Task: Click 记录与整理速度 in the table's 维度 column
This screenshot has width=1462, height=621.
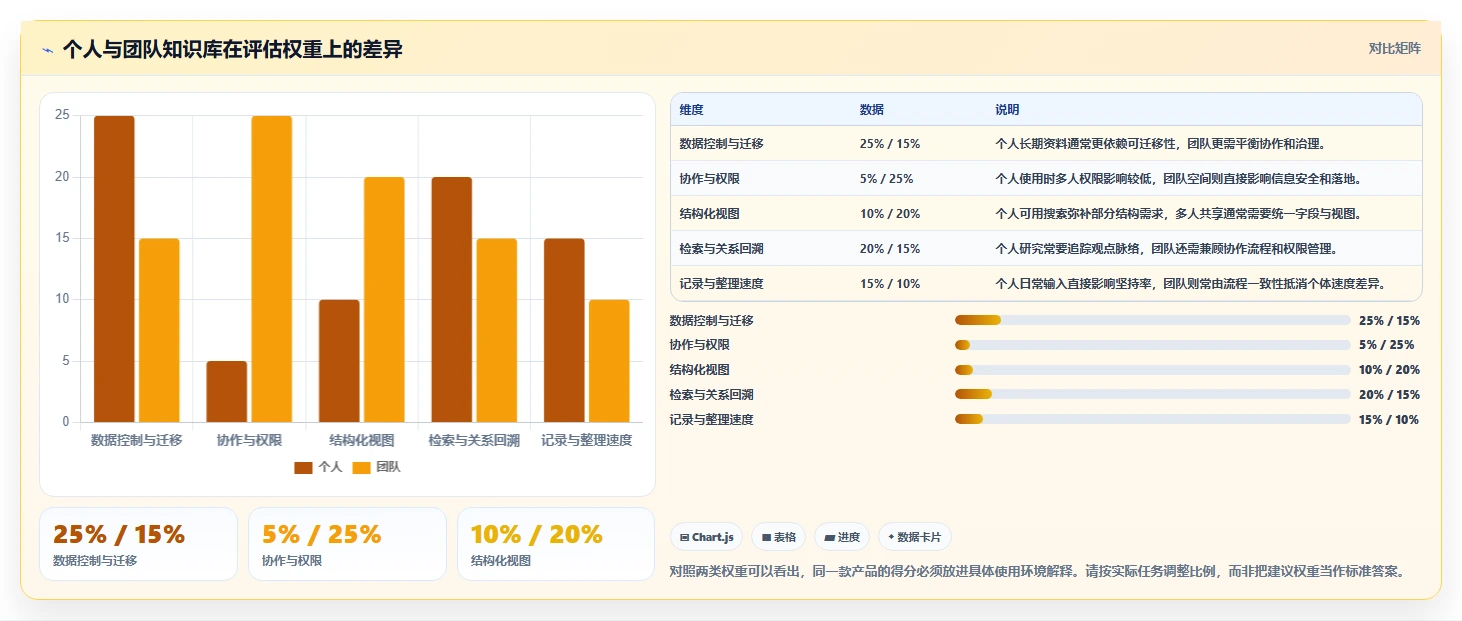Action: [721, 284]
